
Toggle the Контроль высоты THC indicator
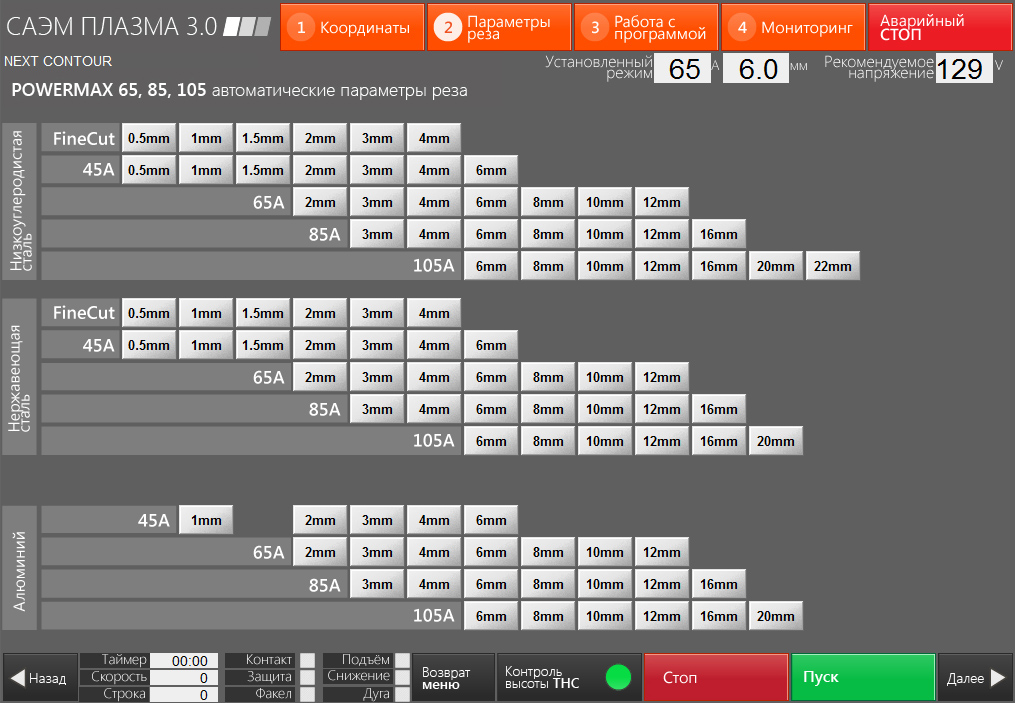[618, 677]
